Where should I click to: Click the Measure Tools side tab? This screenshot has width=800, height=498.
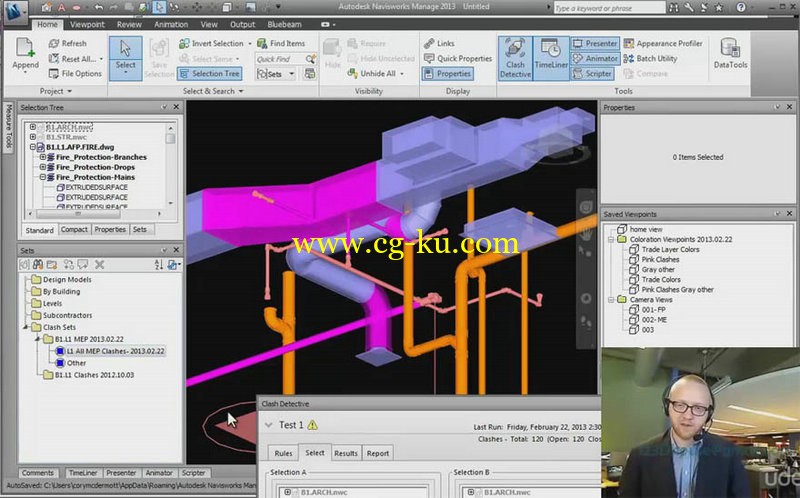click(8, 127)
